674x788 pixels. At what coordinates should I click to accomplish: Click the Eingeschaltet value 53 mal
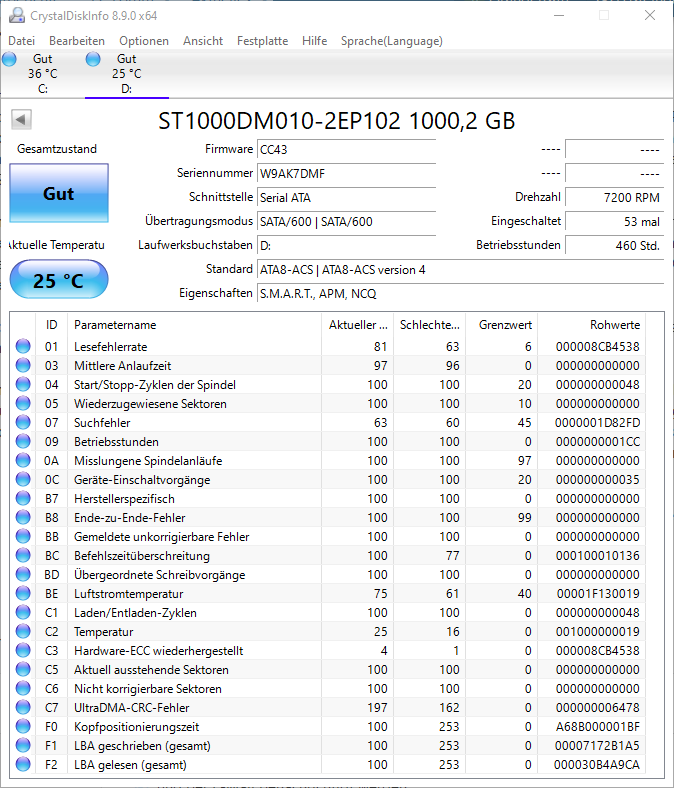point(615,222)
